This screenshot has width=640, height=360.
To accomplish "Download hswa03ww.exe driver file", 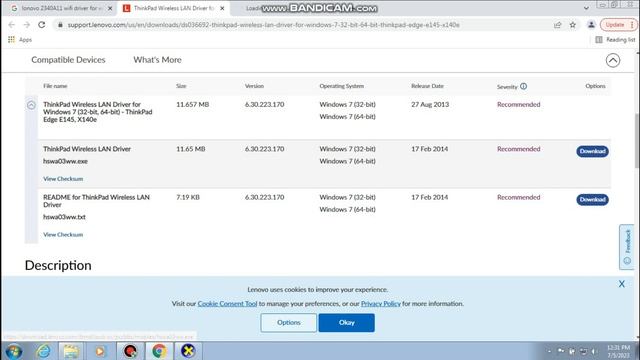I will coord(592,151).
